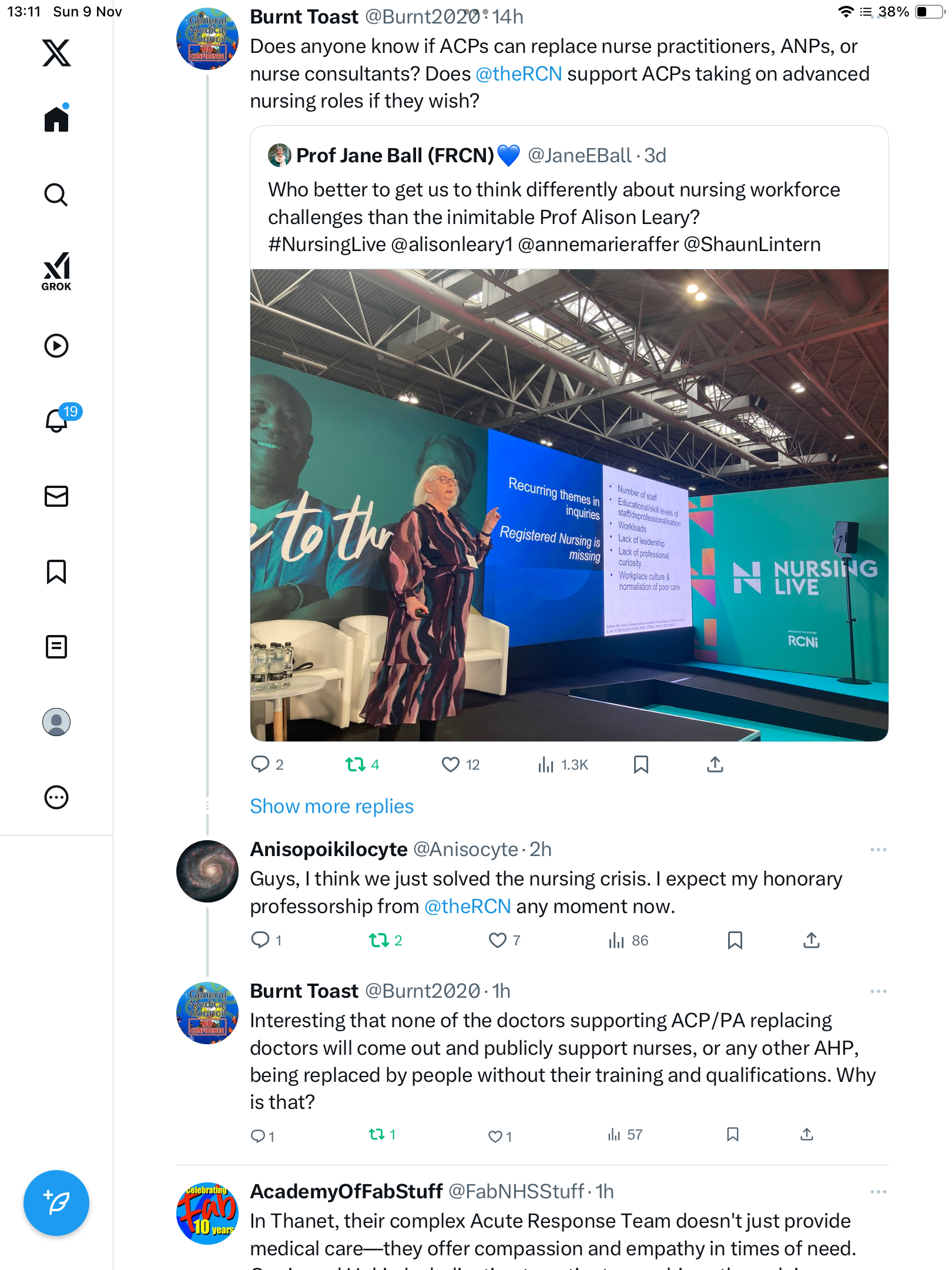Image resolution: width=952 pixels, height=1270 pixels.
Task: Open @theRCN mention in Anisopoikilocyte's tweet
Action: coord(467,907)
